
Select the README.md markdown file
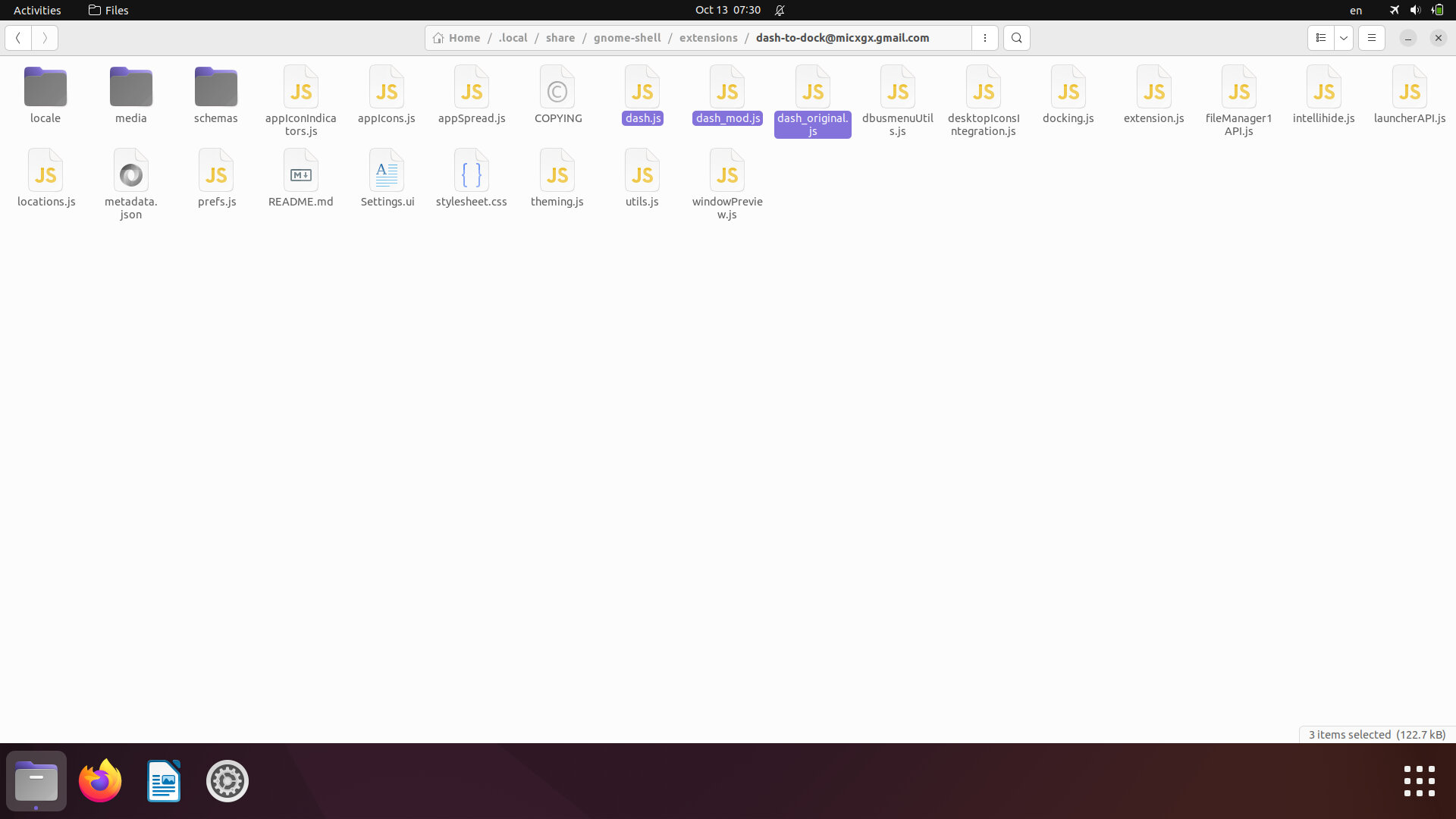pos(300,173)
